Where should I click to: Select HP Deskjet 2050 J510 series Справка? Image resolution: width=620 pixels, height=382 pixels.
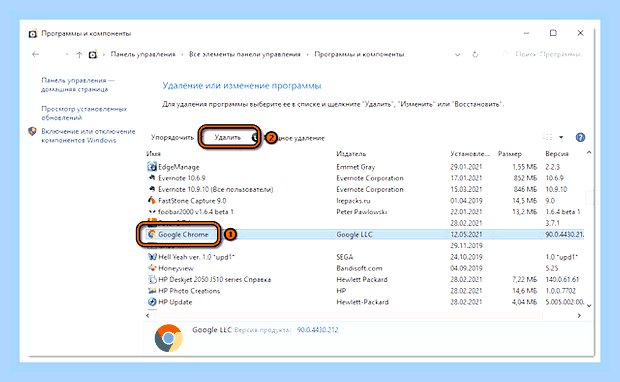(364, 280)
